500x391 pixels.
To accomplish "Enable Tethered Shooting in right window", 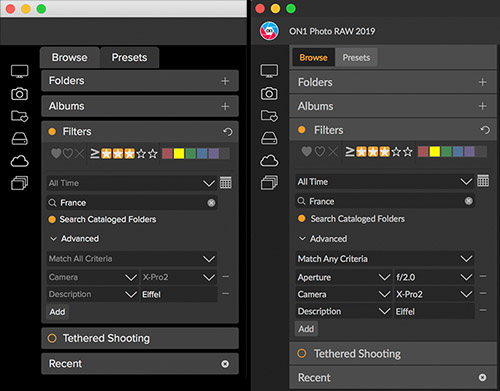I will tap(302, 353).
